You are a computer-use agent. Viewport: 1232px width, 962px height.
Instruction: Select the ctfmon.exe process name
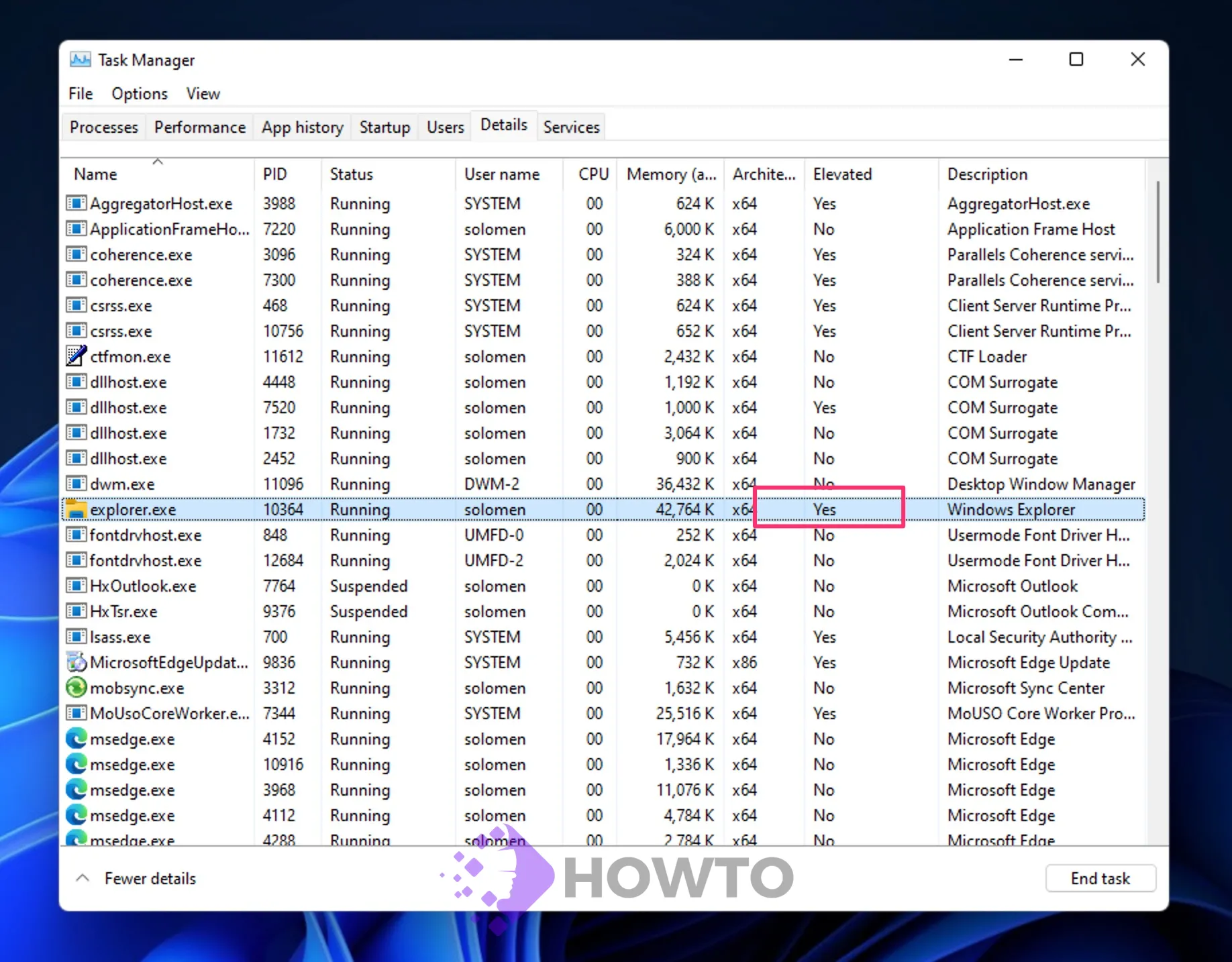[130, 357]
